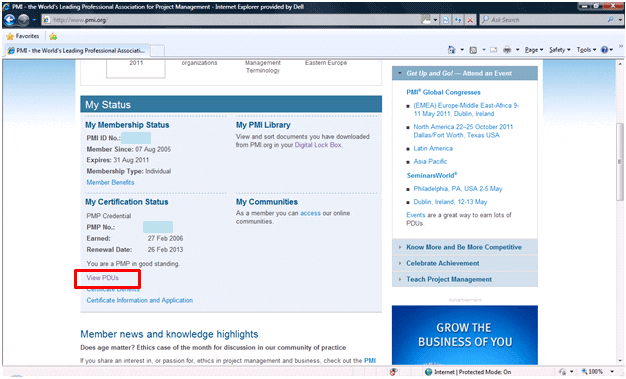Open the Home button dropdown arrow

point(462,50)
